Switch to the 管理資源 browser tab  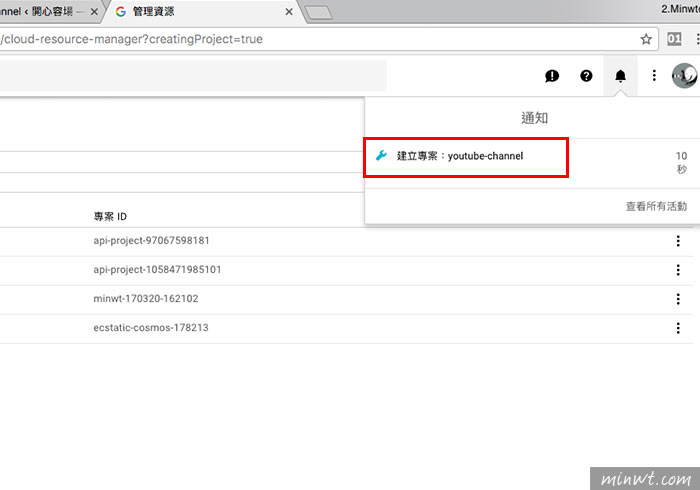tap(201, 12)
